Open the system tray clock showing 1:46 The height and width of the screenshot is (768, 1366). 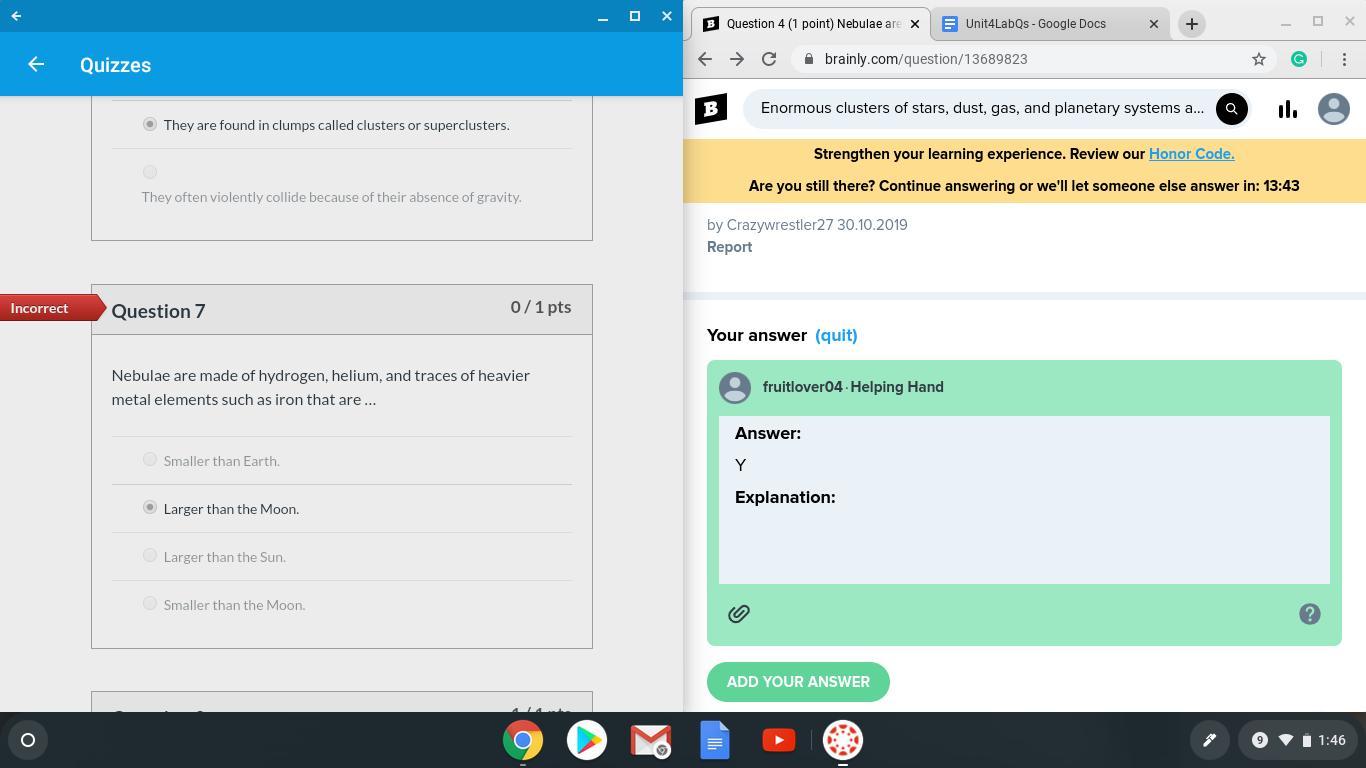coord(1331,740)
